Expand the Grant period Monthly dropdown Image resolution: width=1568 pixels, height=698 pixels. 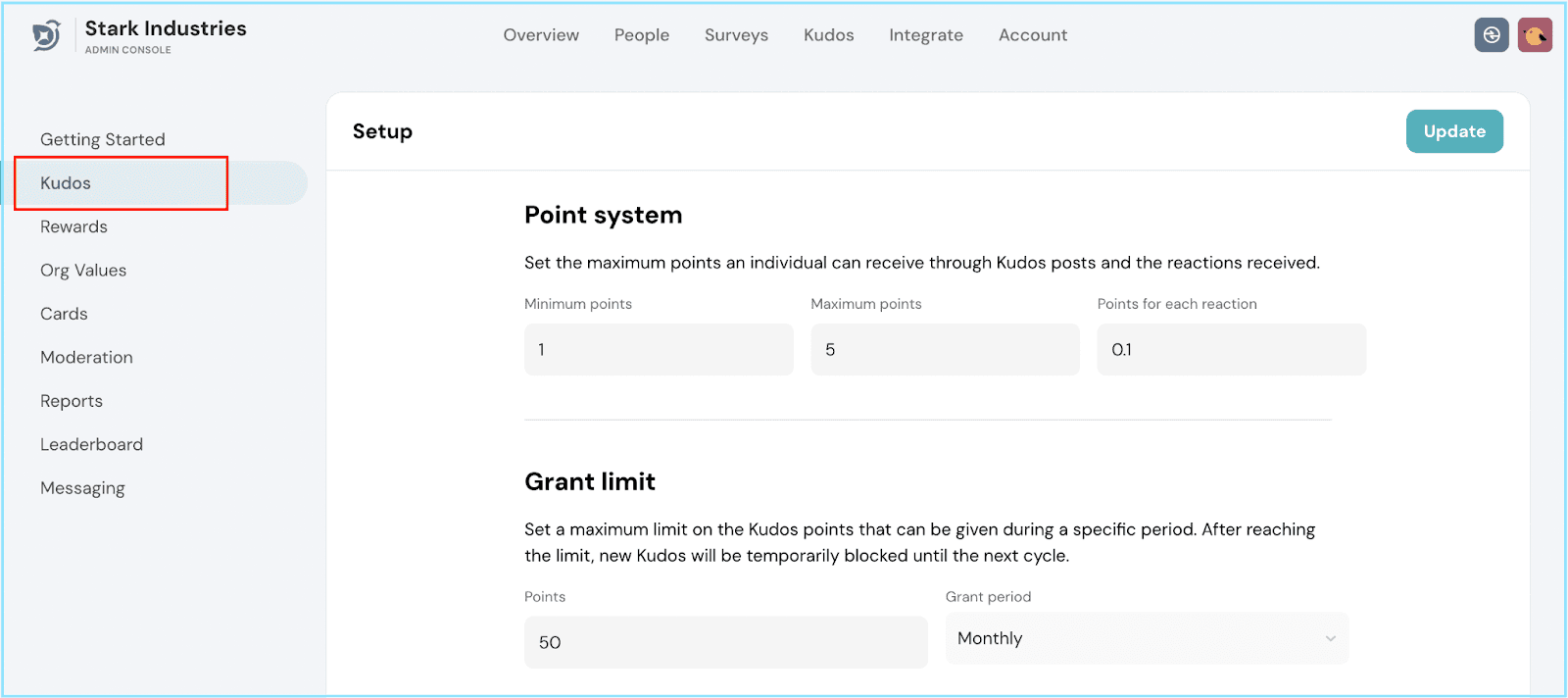click(x=1146, y=638)
